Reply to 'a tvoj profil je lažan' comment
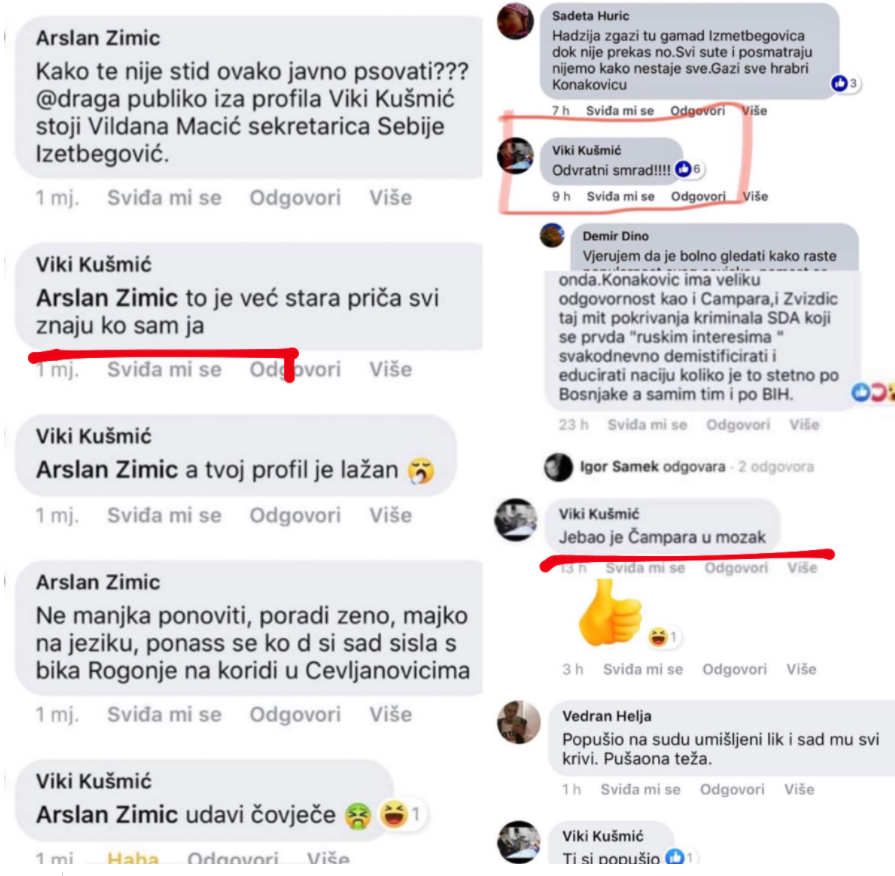This screenshot has width=895, height=876. [x=295, y=515]
